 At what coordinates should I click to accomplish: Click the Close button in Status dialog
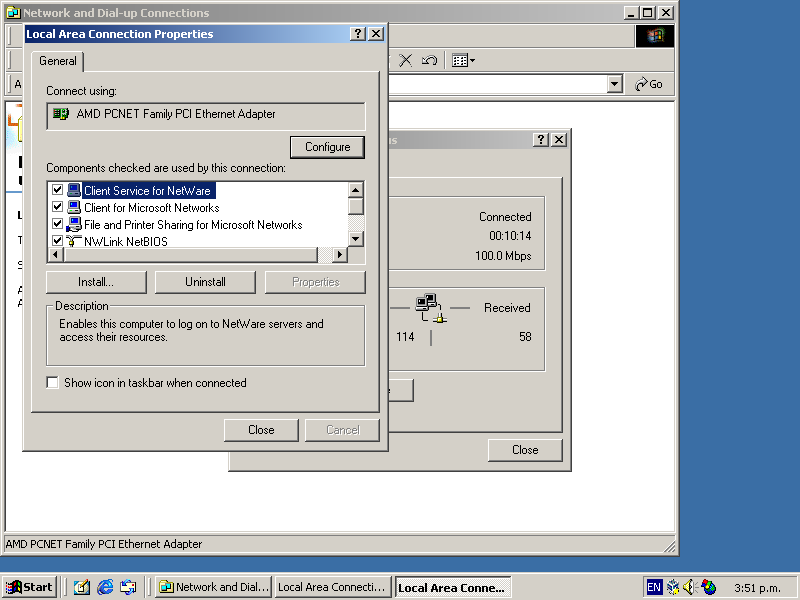tap(525, 450)
